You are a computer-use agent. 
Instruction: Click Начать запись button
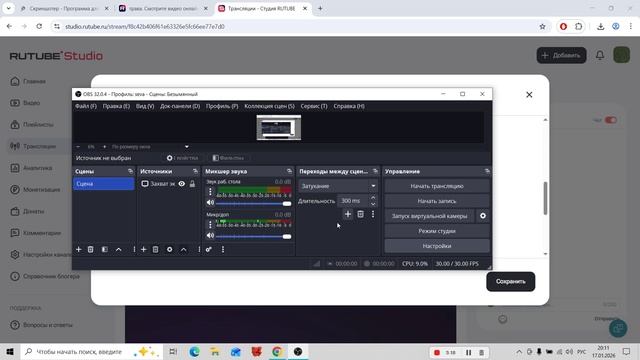[437, 201]
